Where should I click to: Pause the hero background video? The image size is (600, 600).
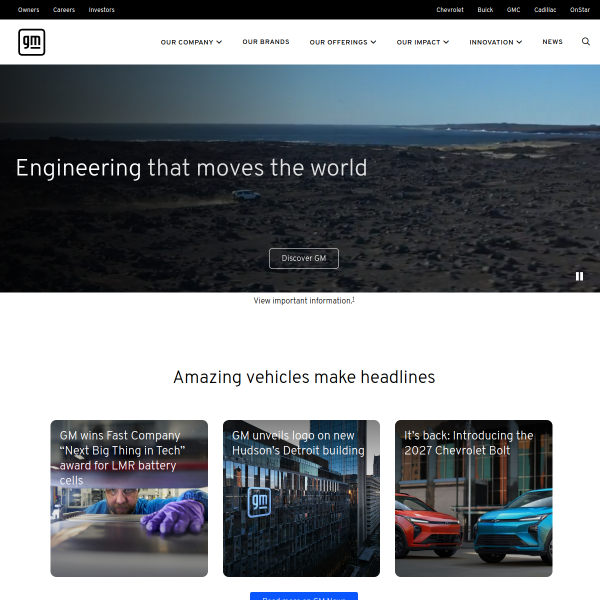pyautogui.click(x=579, y=276)
